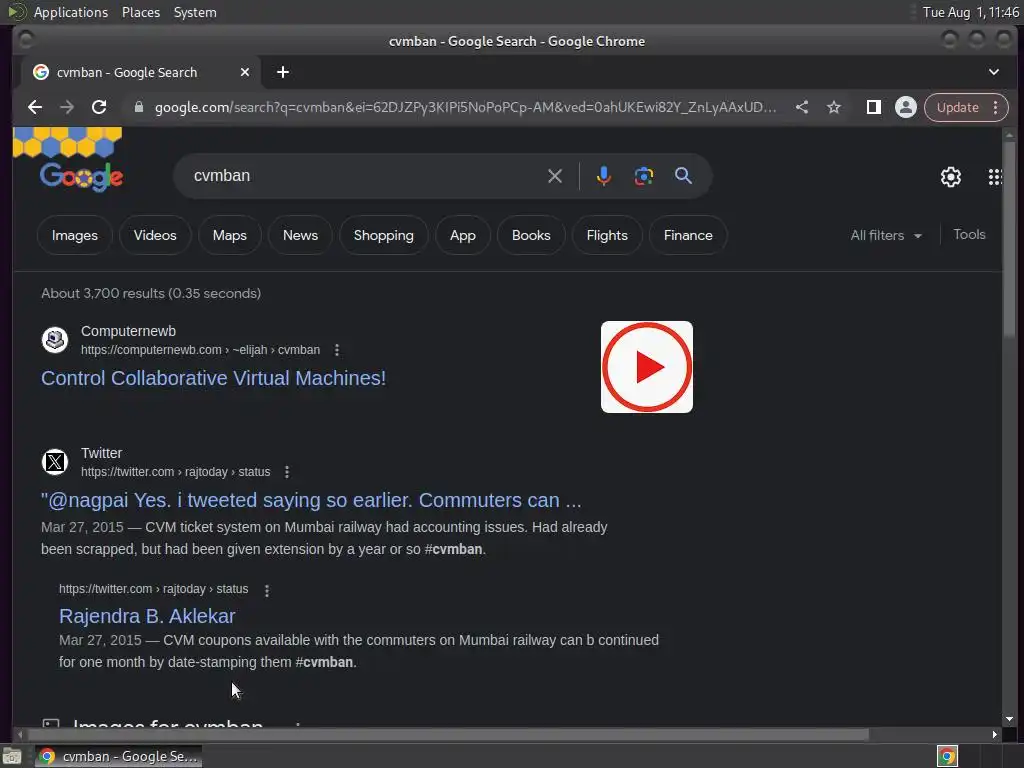Expand the All filters dropdown
The width and height of the screenshot is (1024, 768).
coord(886,235)
